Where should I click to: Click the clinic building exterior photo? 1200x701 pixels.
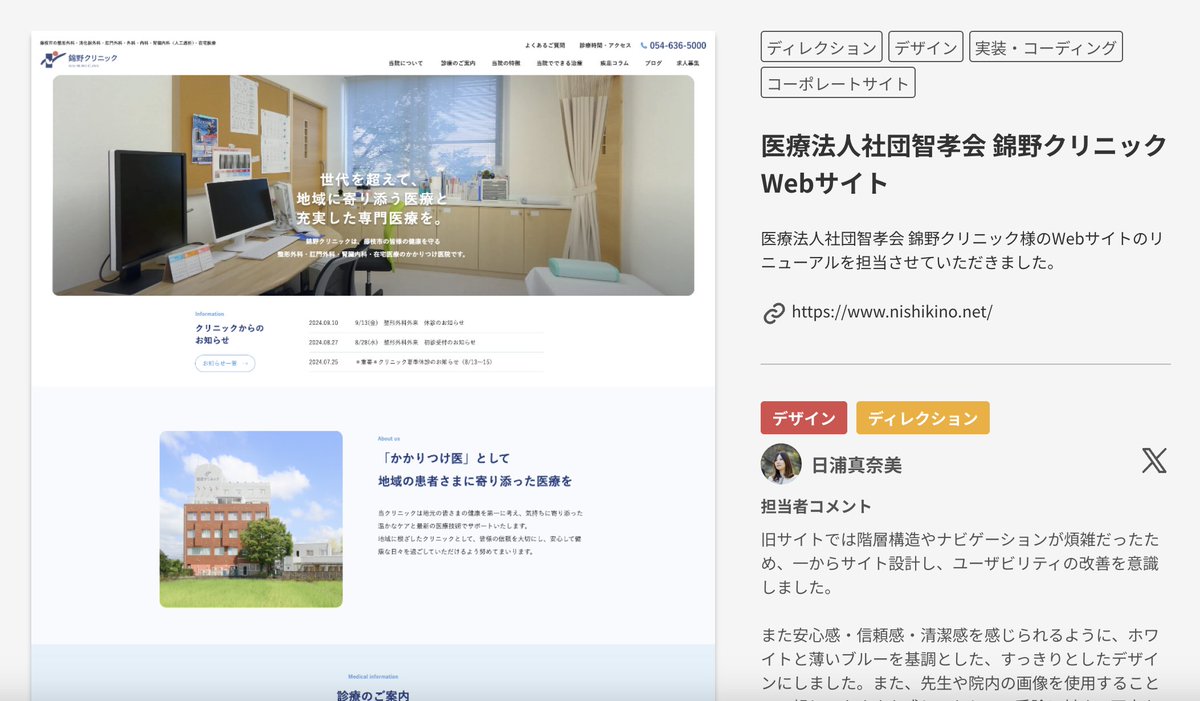(251, 519)
